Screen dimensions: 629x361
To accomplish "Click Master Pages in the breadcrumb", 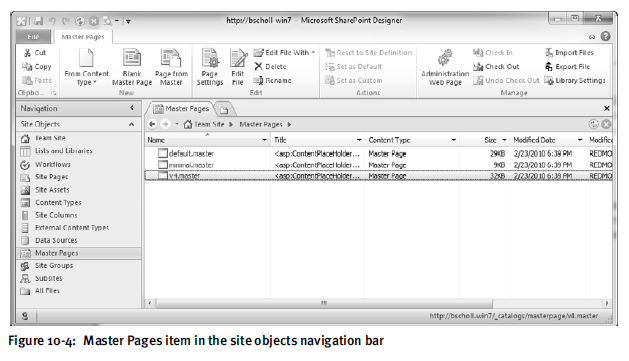I will [261, 124].
